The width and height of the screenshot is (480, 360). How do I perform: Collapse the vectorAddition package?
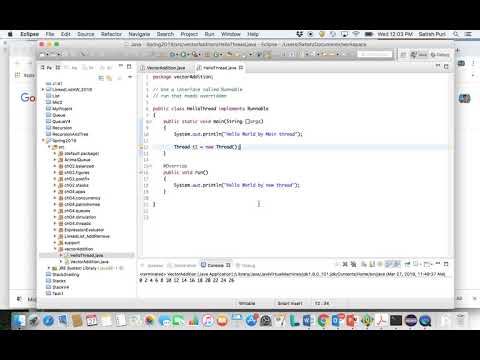[55, 249]
